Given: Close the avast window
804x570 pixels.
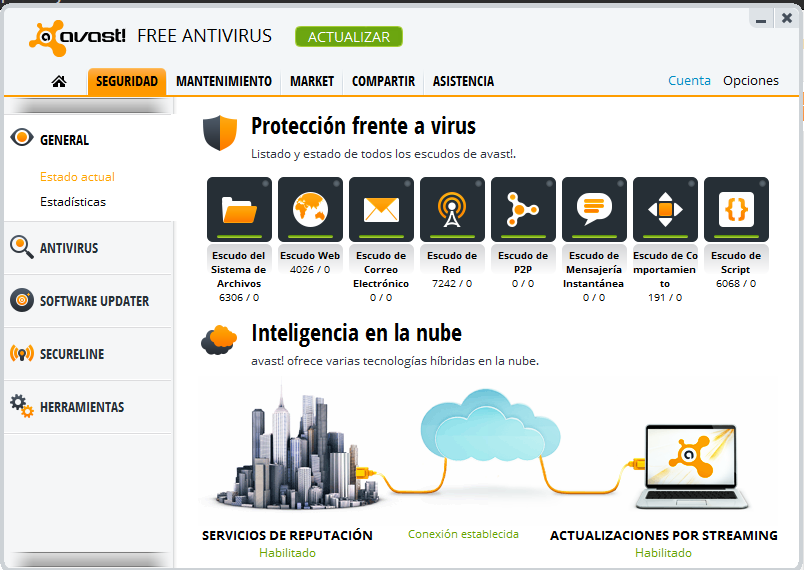Looking at the screenshot, I should [x=787, y=18].
